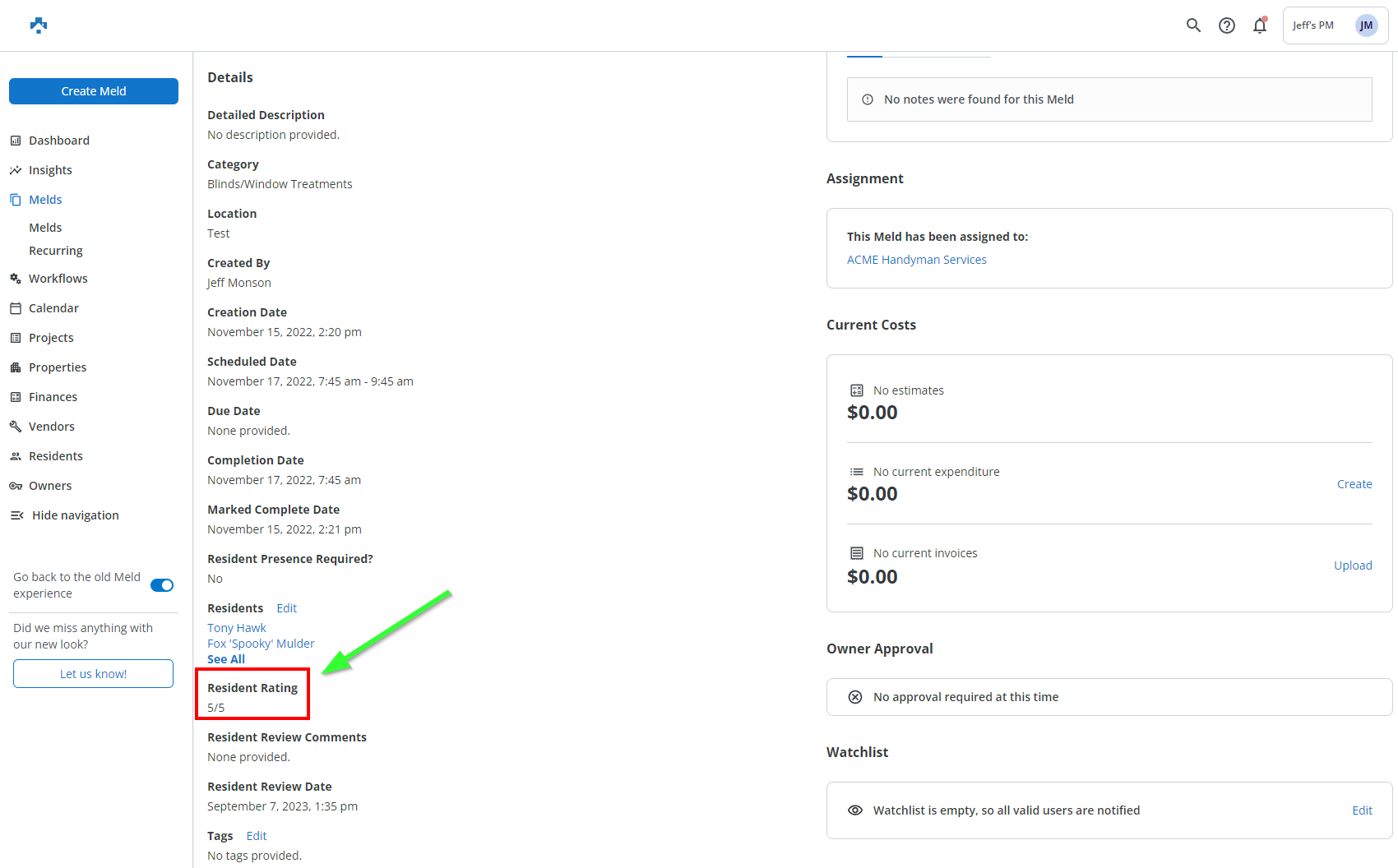Screen dimensions: 1398x868
Task: Expand residents list with See All
Action: tap(226, 659)
